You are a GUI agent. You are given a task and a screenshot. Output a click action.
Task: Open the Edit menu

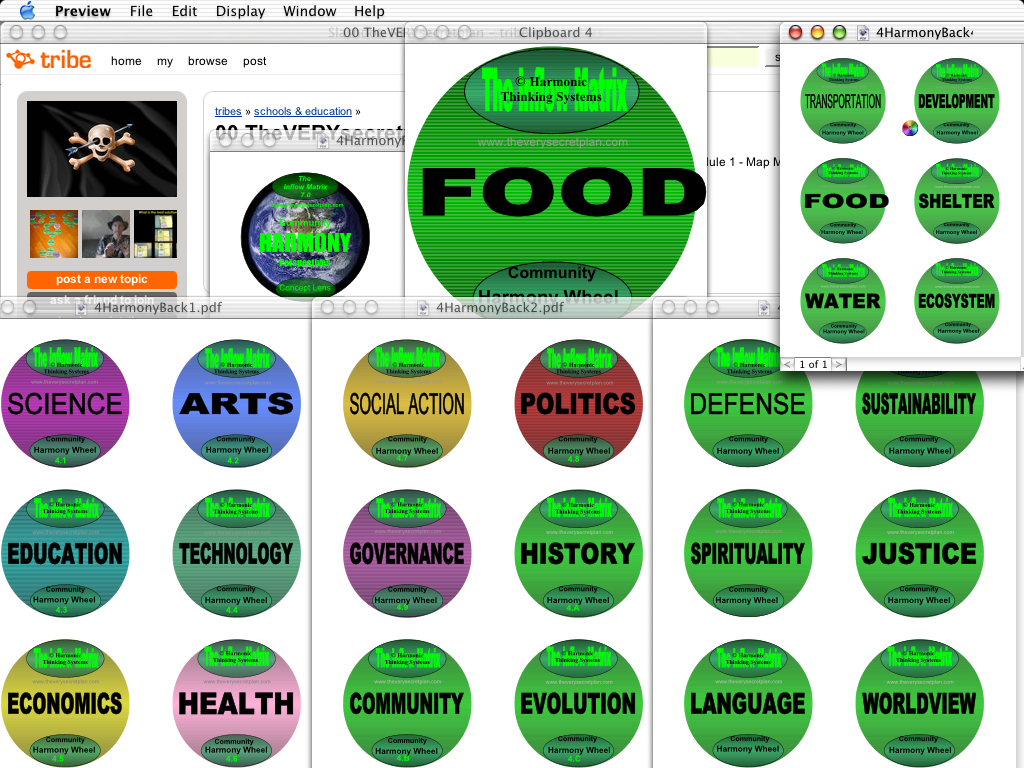click(x=184, y=11)
